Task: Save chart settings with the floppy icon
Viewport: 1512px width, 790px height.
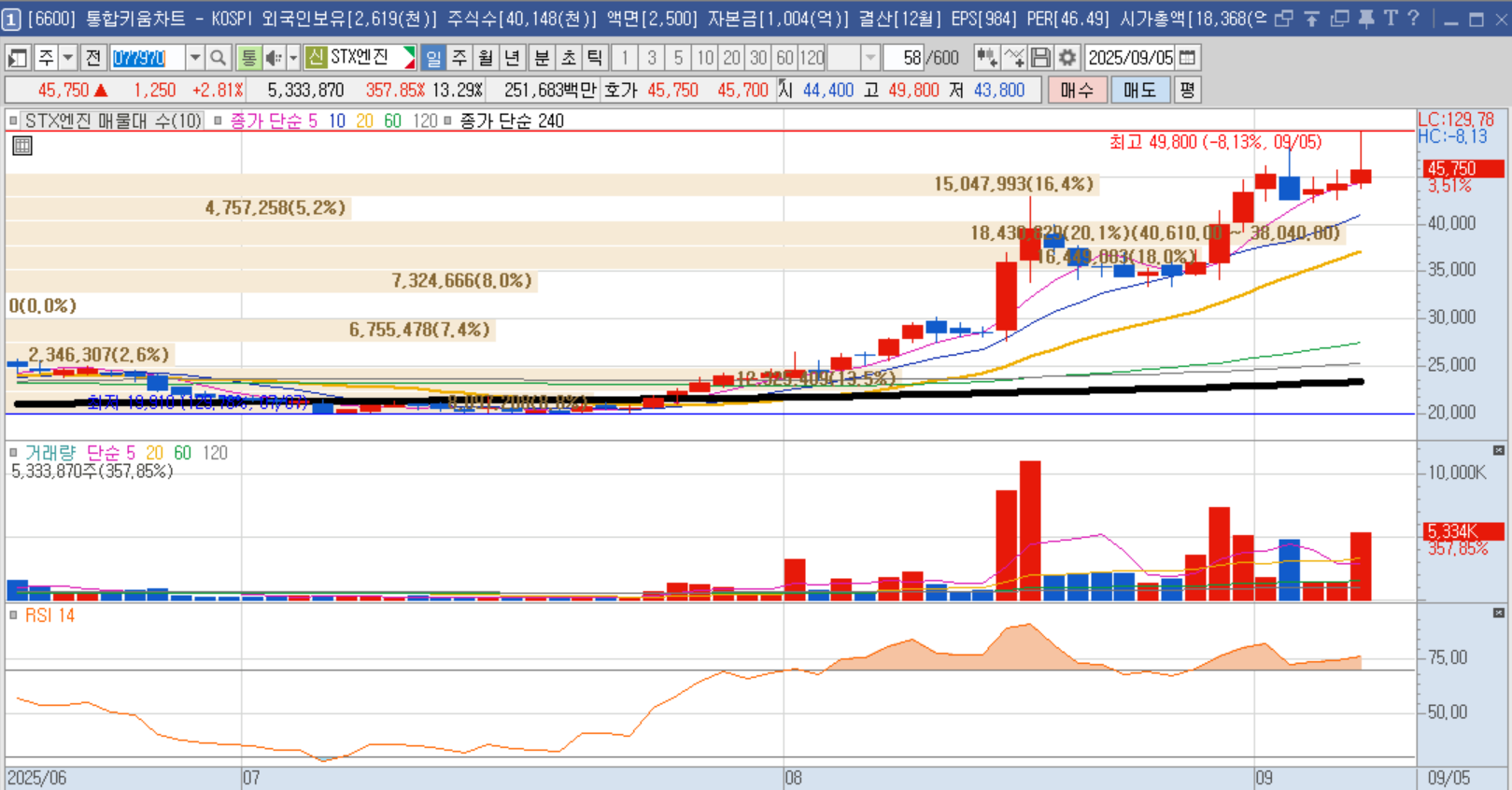Action: pos(1040,58)
